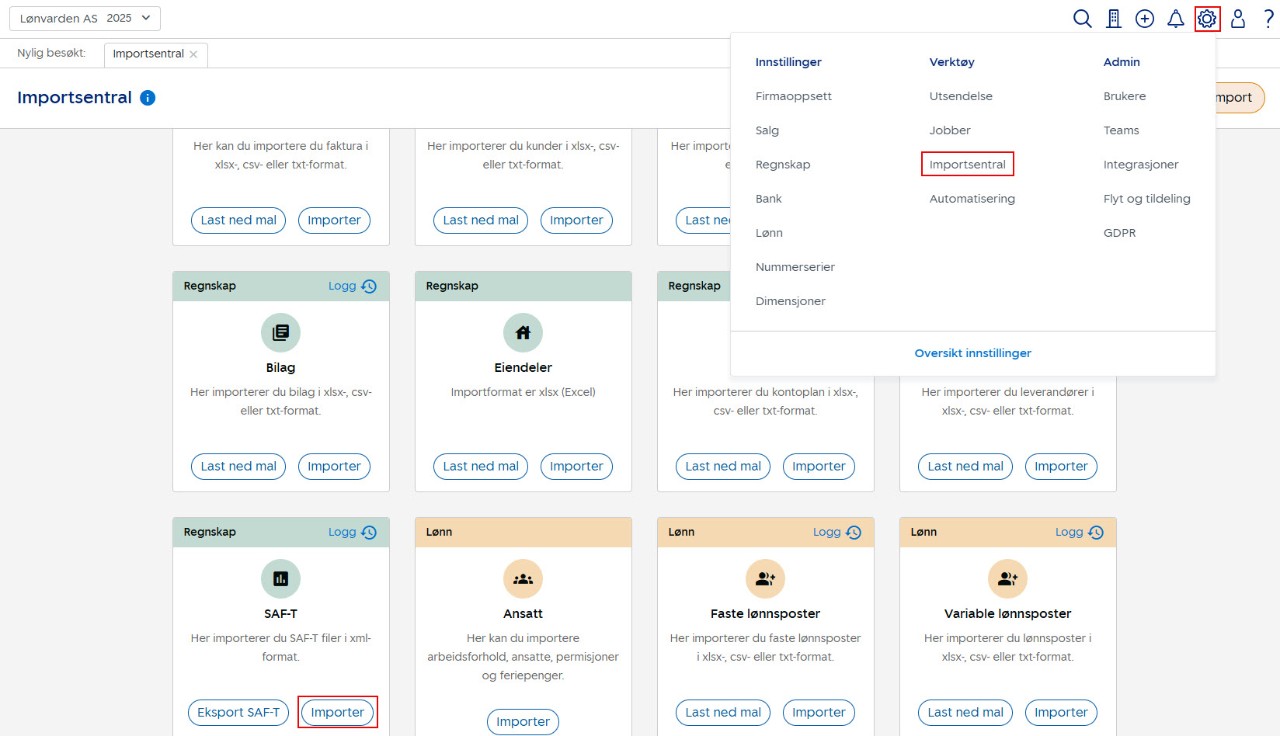Image resolution: width=1280 pixels, height=736 pixels.
Task: Open the user profile icon
Action: point(1238,19)
